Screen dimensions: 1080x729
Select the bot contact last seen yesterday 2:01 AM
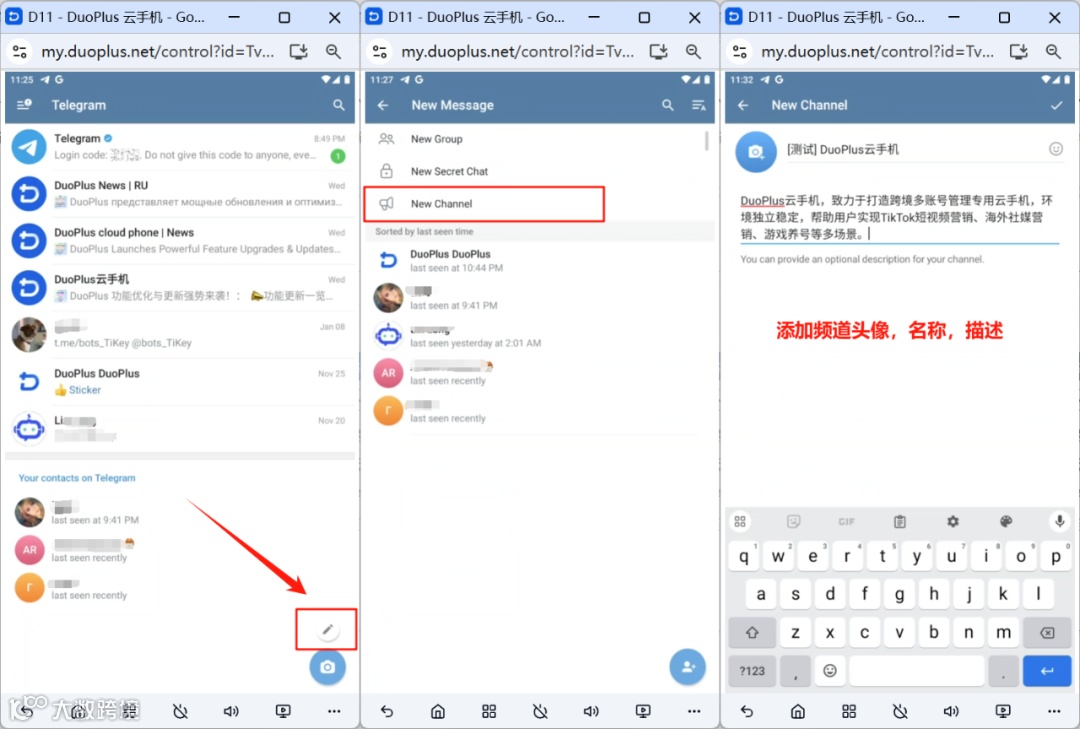[x=539, y=336]
